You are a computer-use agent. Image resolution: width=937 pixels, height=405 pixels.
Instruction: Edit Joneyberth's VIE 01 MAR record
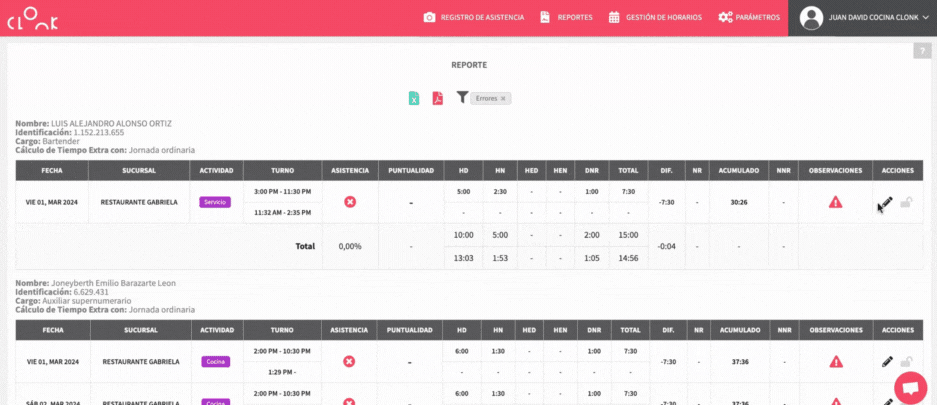(887, 361)
